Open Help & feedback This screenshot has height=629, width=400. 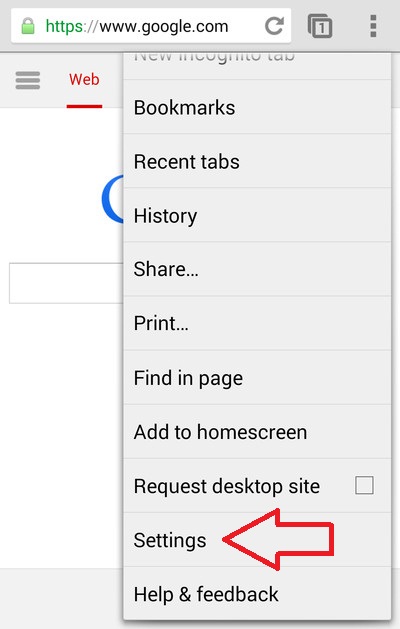[257, 594]
